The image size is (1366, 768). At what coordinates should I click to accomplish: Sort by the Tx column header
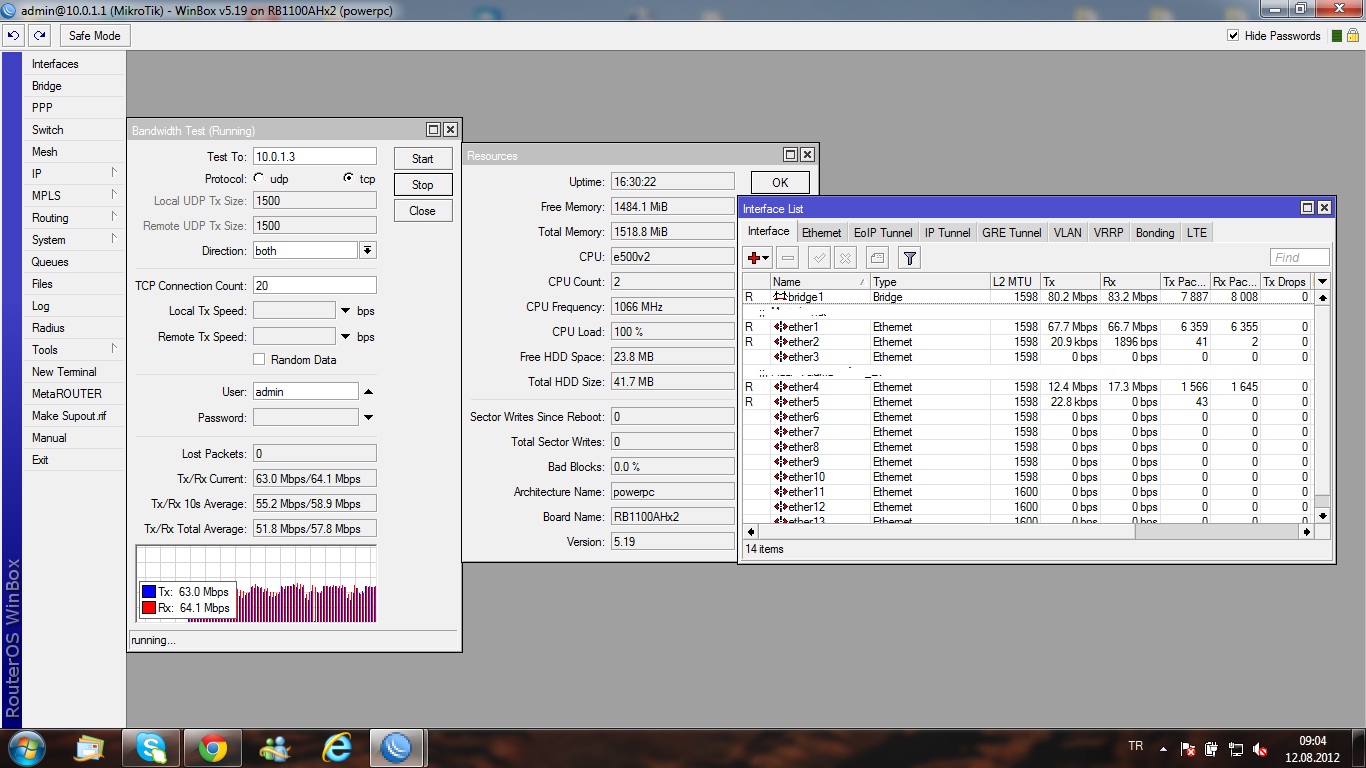point(1069,282)
